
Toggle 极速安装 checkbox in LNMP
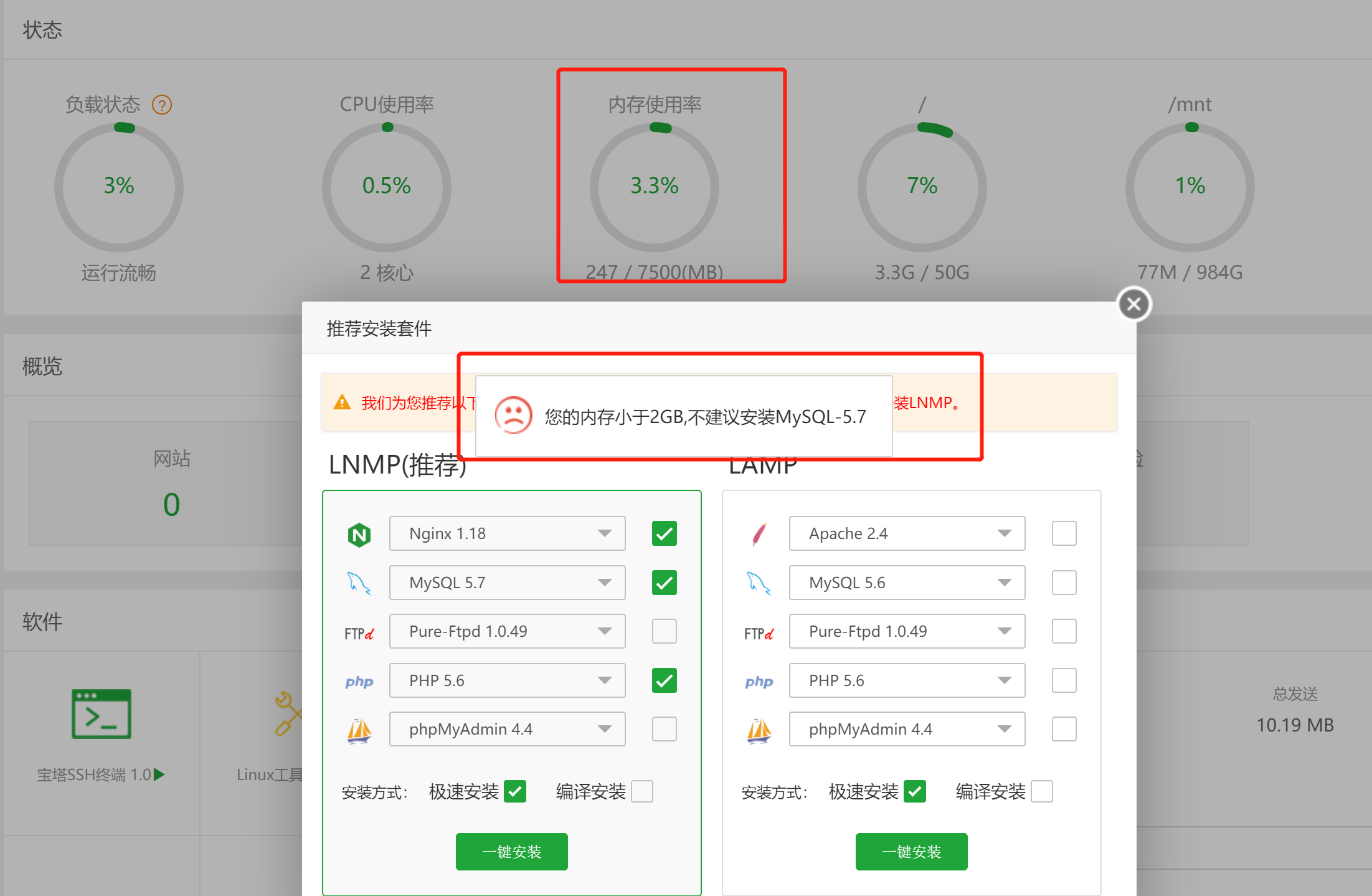[x=515, y=791]
